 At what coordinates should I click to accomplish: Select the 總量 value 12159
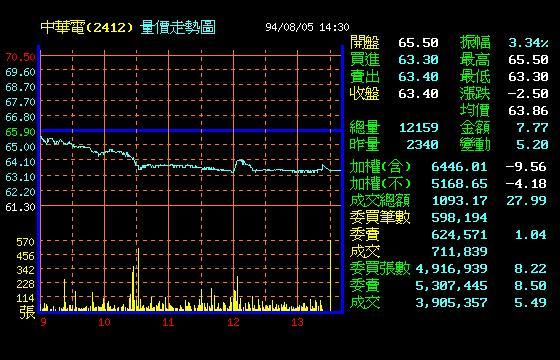pos(419,128)
